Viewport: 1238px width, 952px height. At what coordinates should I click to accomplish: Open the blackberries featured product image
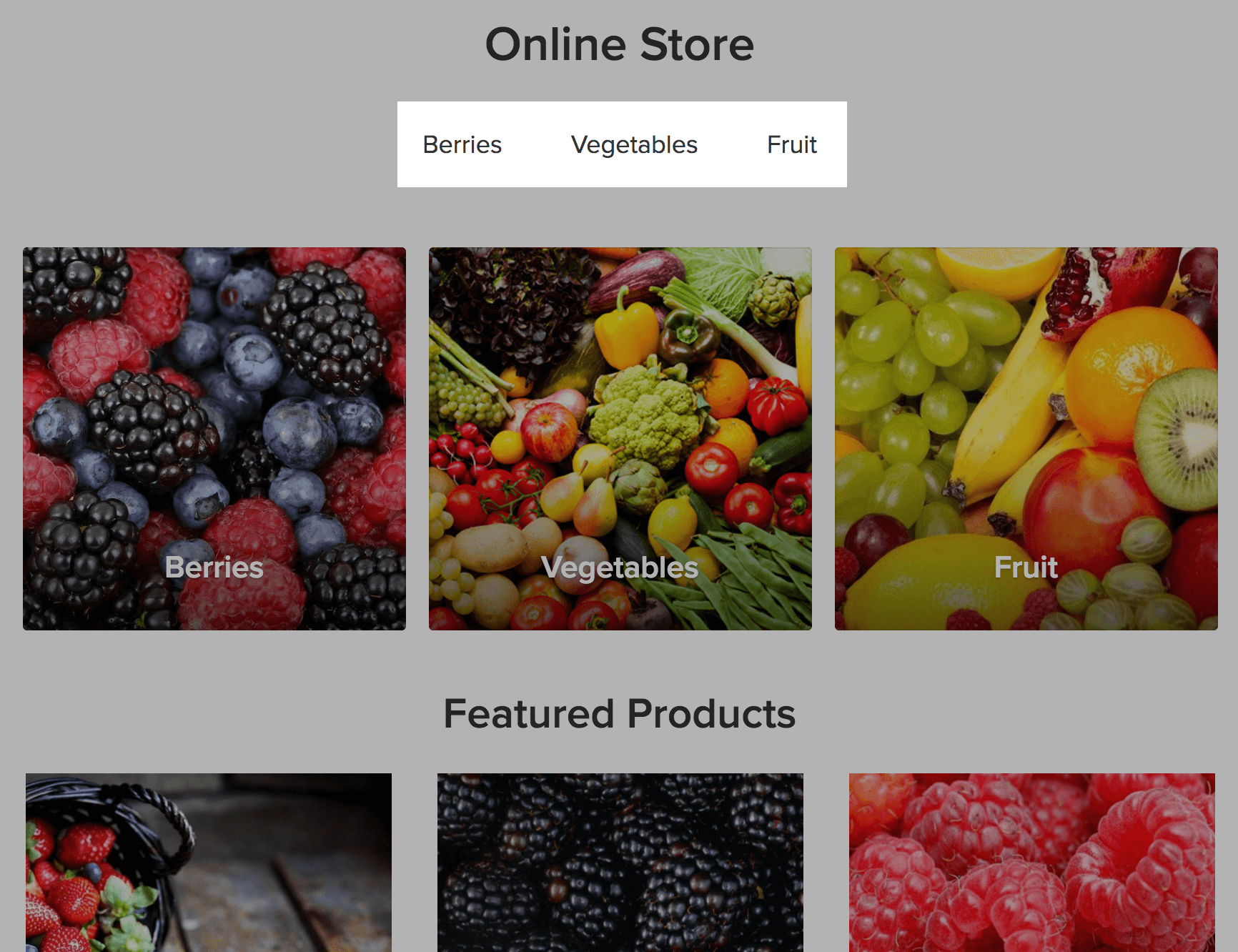coord(620,863)
